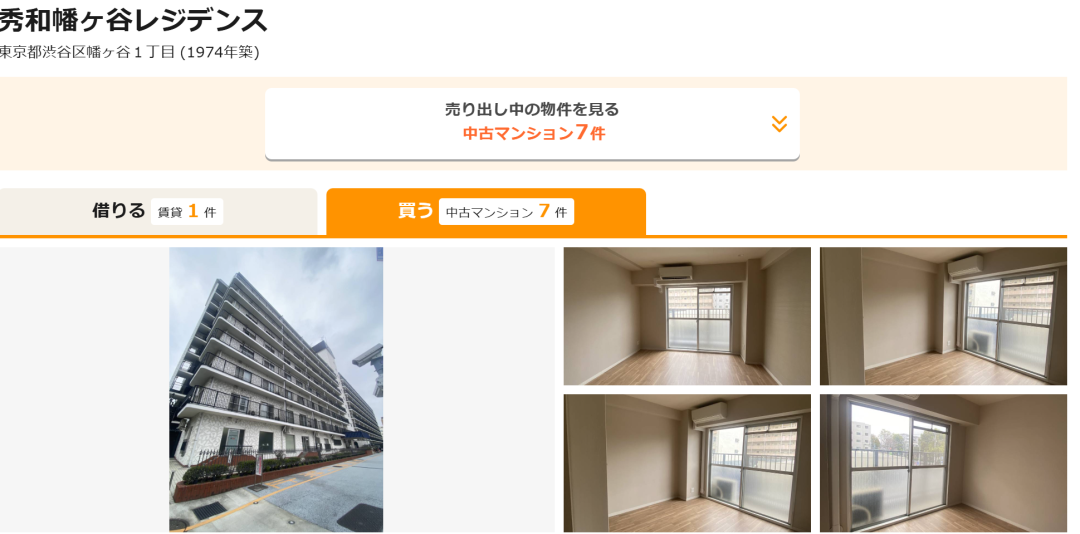The width and height of the screenshot is (1080, 534).
Task: Click the security camera in the exterior photo
Action: tap(368, 356)
